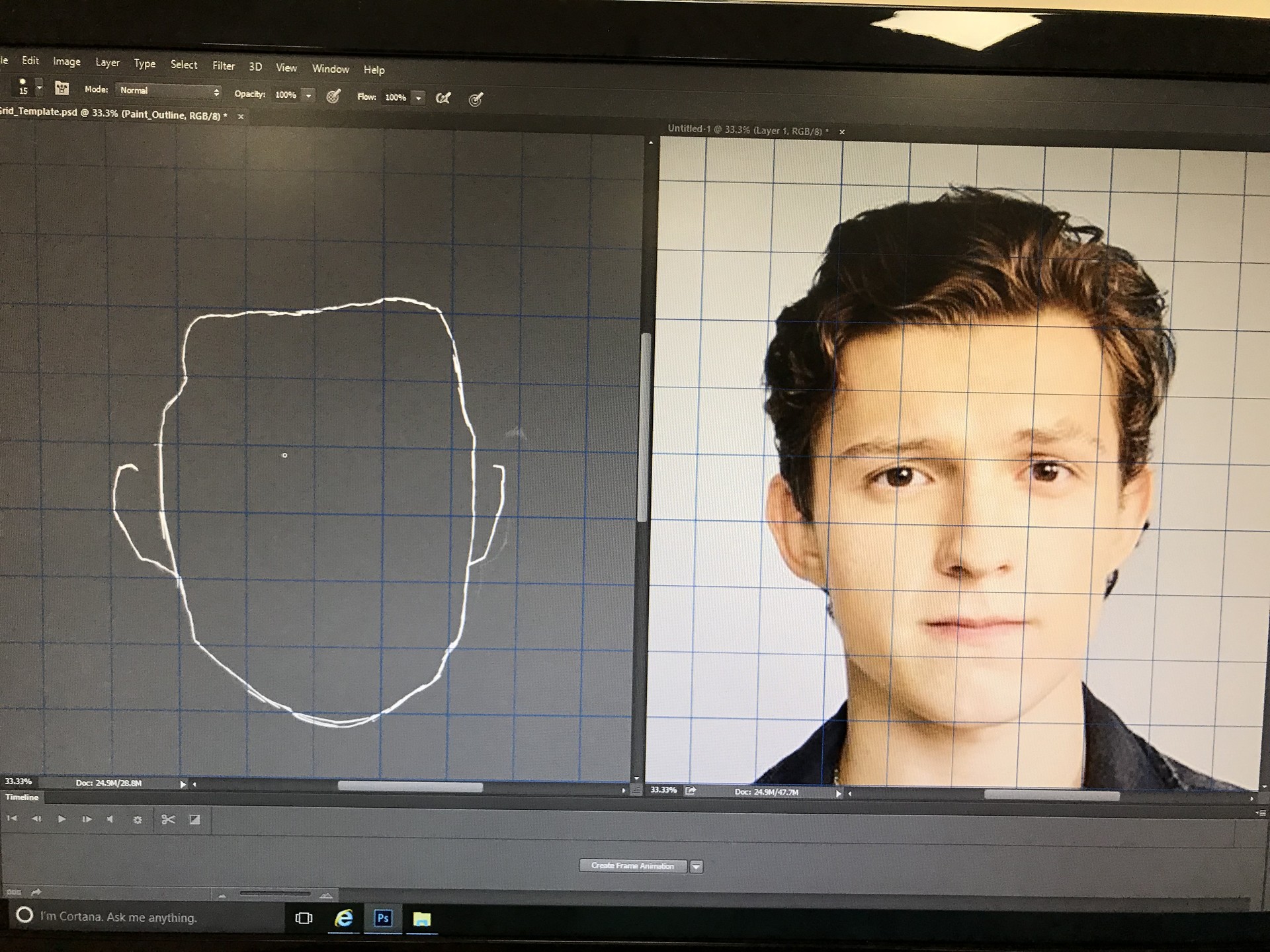Click the split at playhead scissors icon
Image resolution: width=1270 pixels, height=952 pixels.
(168, 820)
